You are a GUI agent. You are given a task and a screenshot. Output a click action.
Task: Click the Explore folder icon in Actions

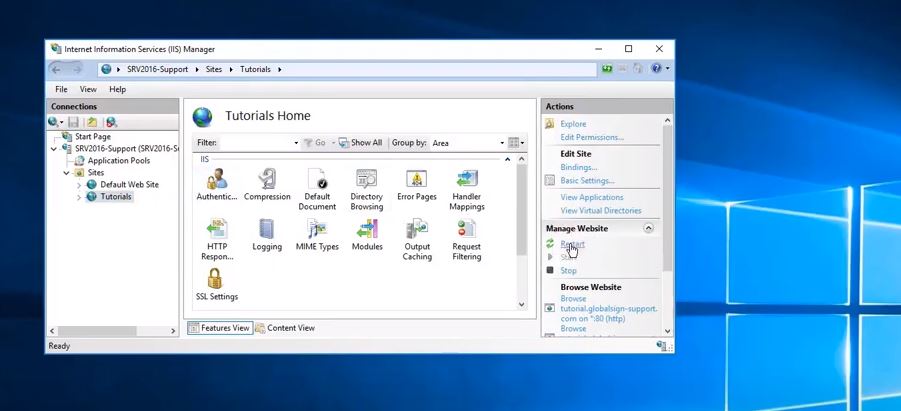click(x=550, y=124)
